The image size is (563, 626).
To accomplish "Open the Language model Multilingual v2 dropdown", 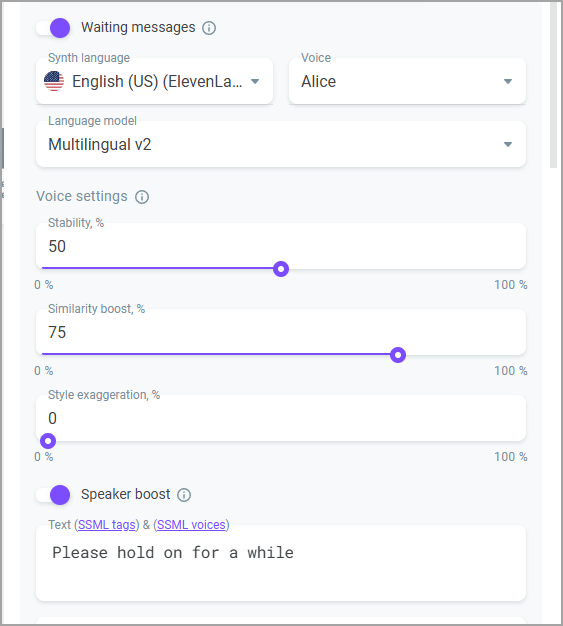I will pos(281,144).
